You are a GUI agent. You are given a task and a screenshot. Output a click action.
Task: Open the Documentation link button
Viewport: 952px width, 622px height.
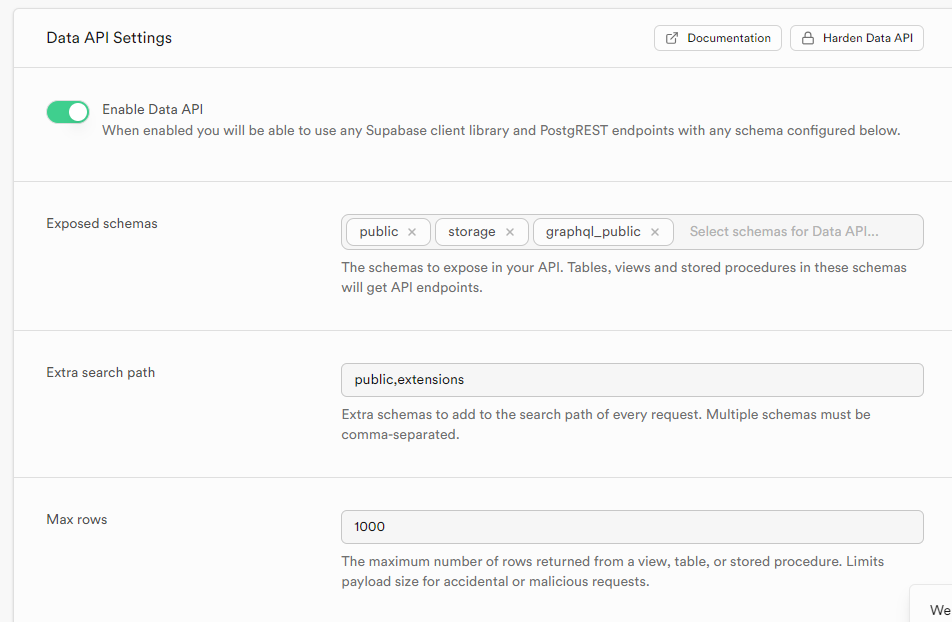[x=718, y=38]
